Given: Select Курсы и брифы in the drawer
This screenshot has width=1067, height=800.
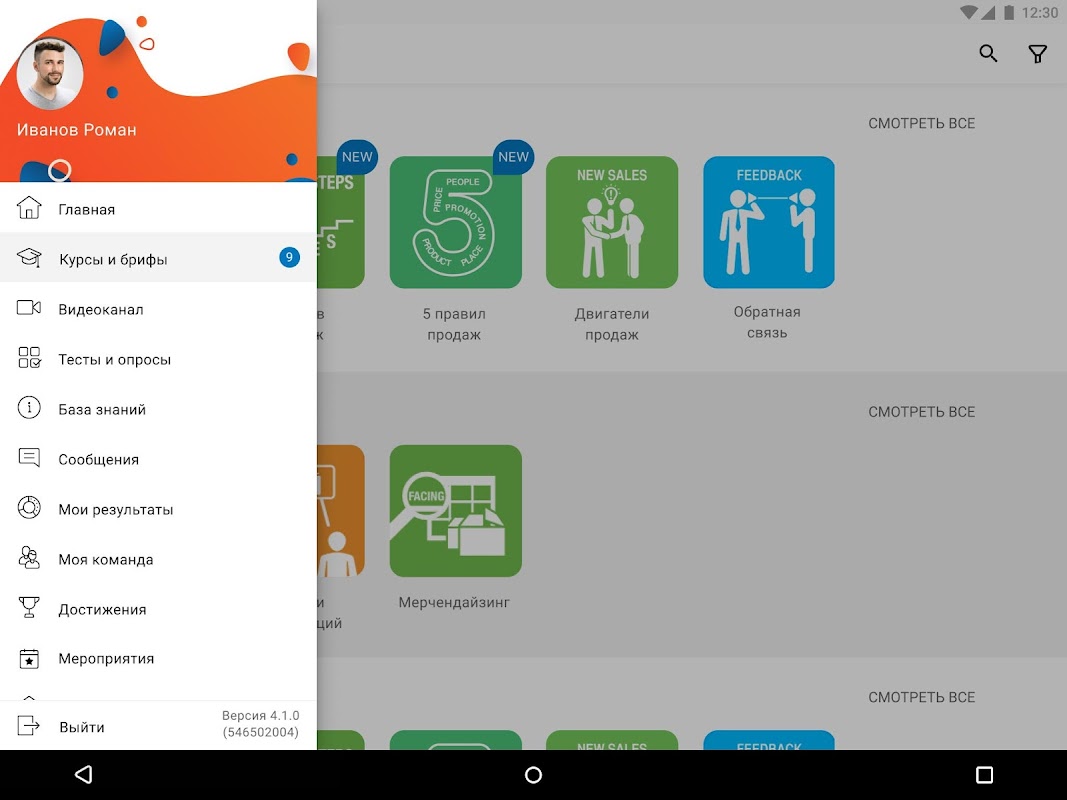Looking at the screenshot, I should pyautogui.click(x=159, y=258).
